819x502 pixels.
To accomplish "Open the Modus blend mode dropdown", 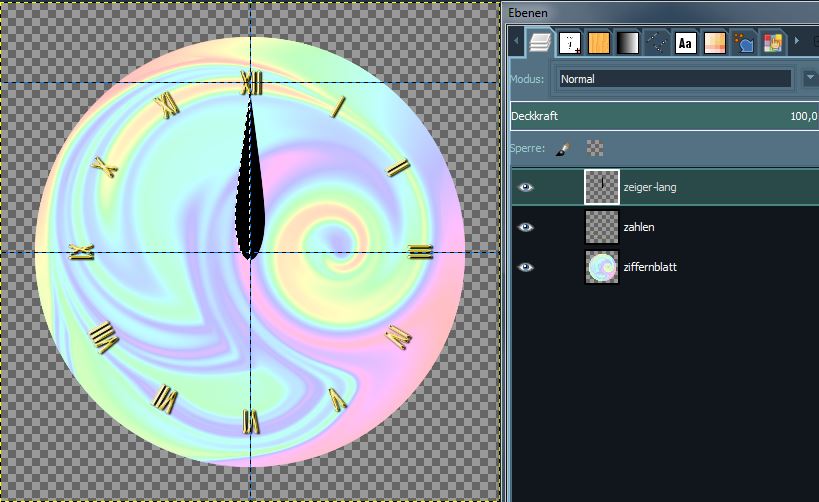I will pos(674,78).
